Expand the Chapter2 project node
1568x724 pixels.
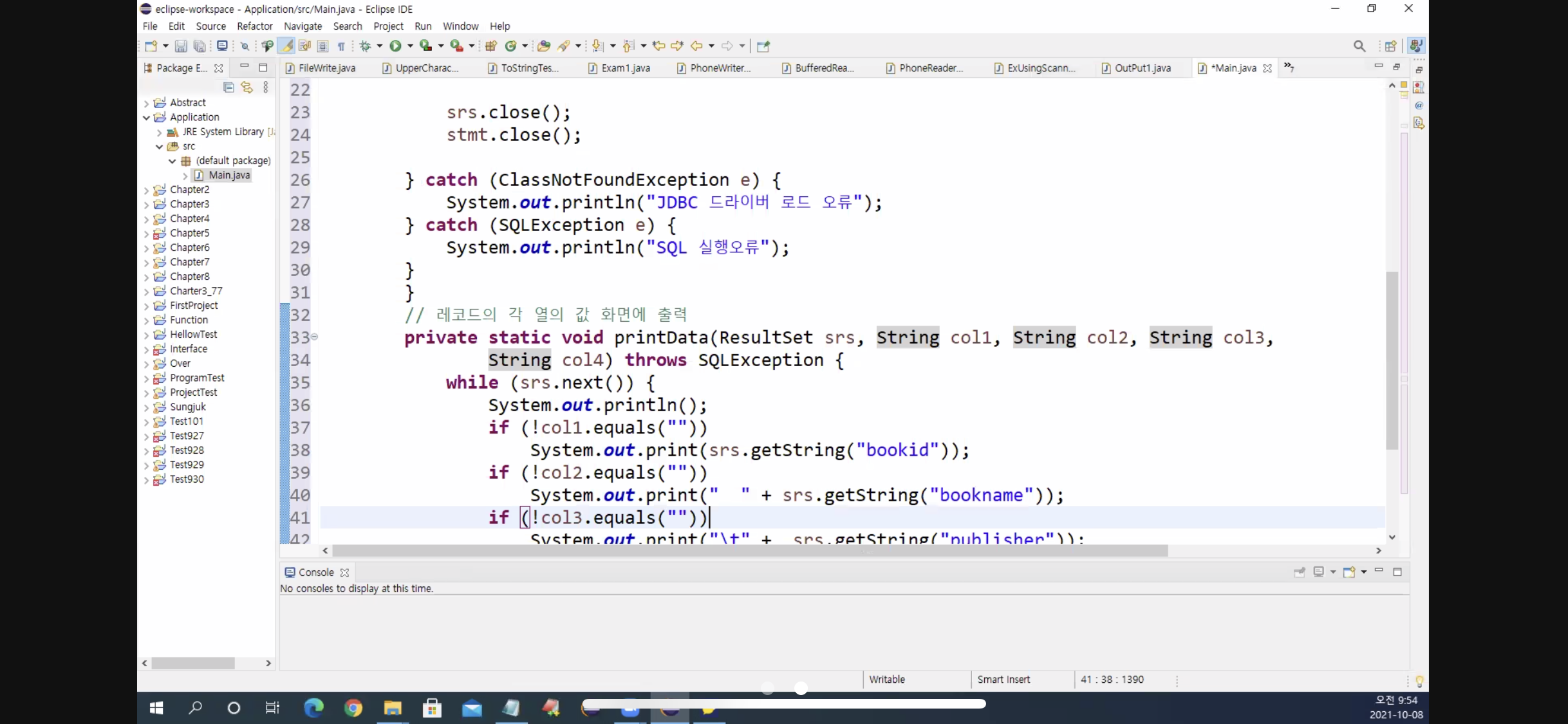(x=147, y=190)
